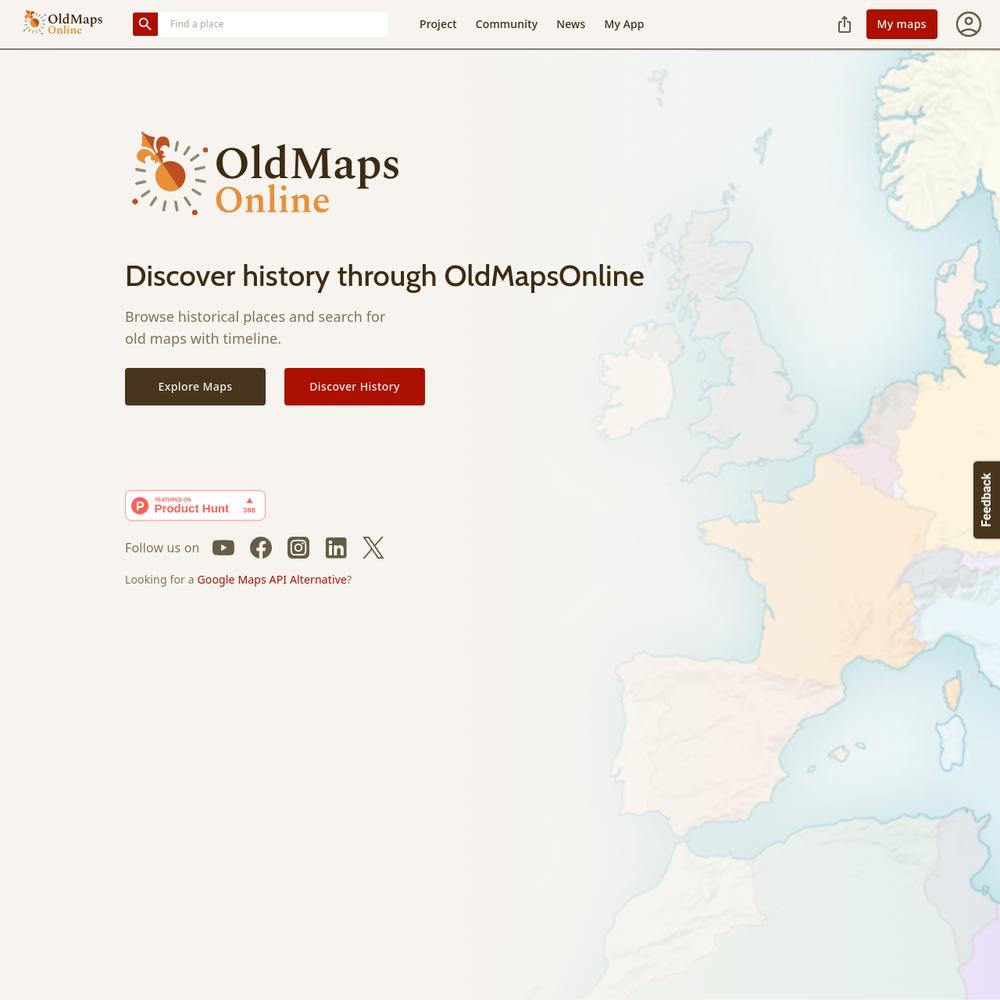1000x1000 pixels.
Task: Open the LinkedIn social icon
Action: click(x=336, y=548)
